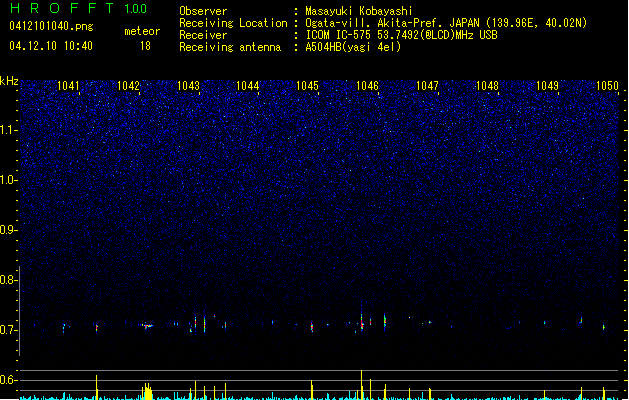This screenshot has width=629, height=400.
Task: Select observer name Masayuki Kobayashi
Action: click(x=359, y=11)
